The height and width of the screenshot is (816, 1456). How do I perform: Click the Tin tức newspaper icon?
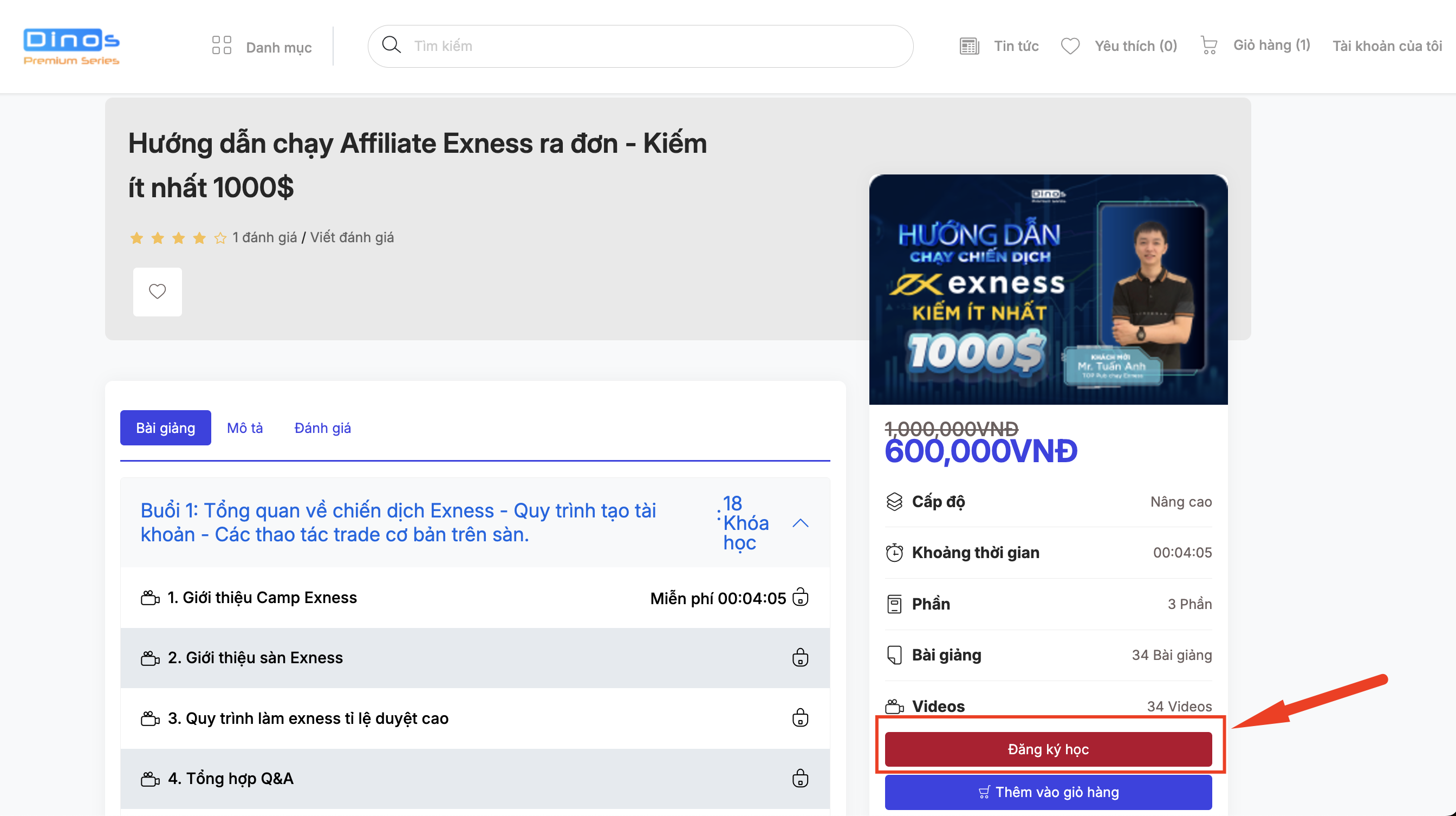(969, 46)
